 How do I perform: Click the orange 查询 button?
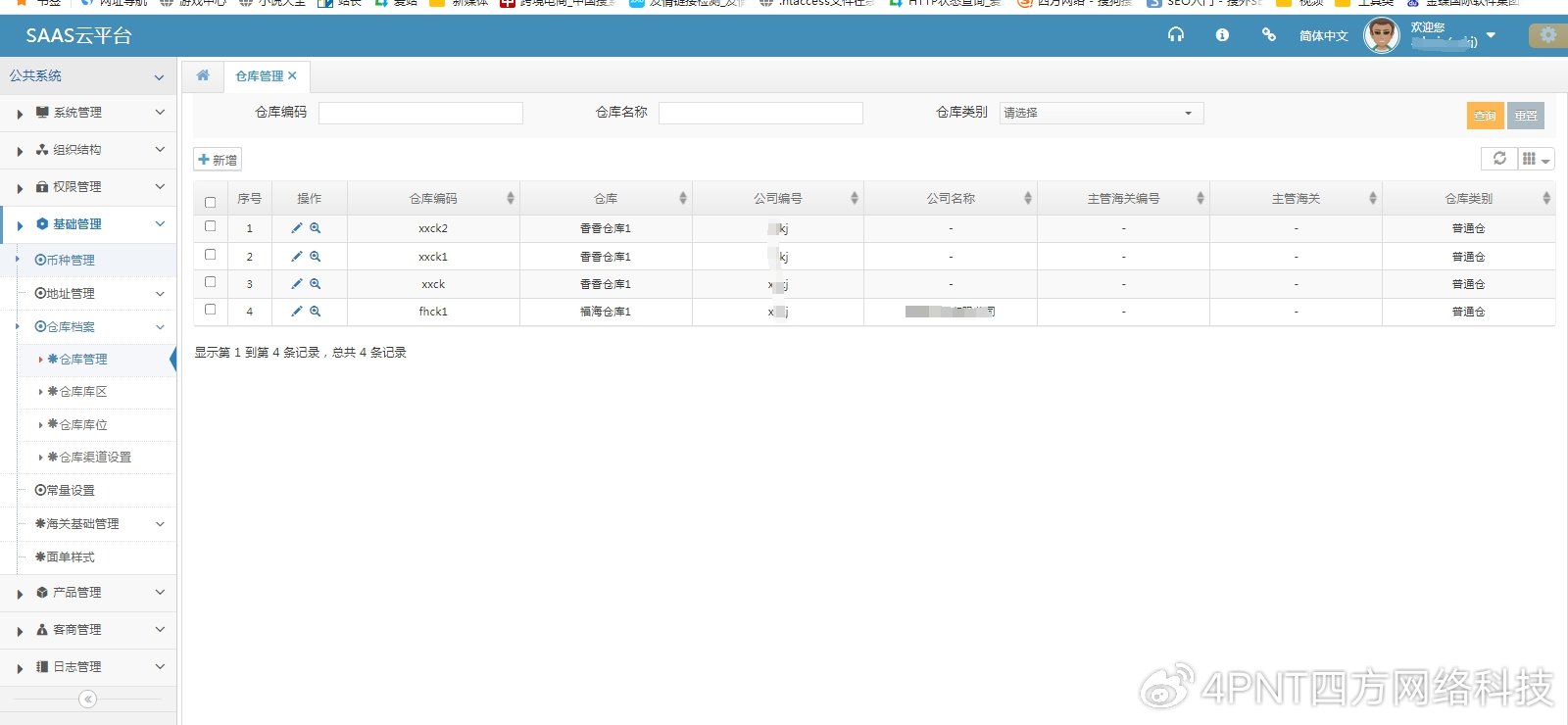pos(1485,116)
